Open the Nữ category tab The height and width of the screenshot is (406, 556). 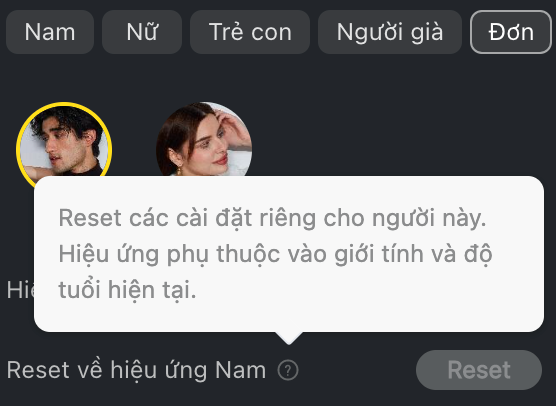pyautogui.click(x=142, y=32)
